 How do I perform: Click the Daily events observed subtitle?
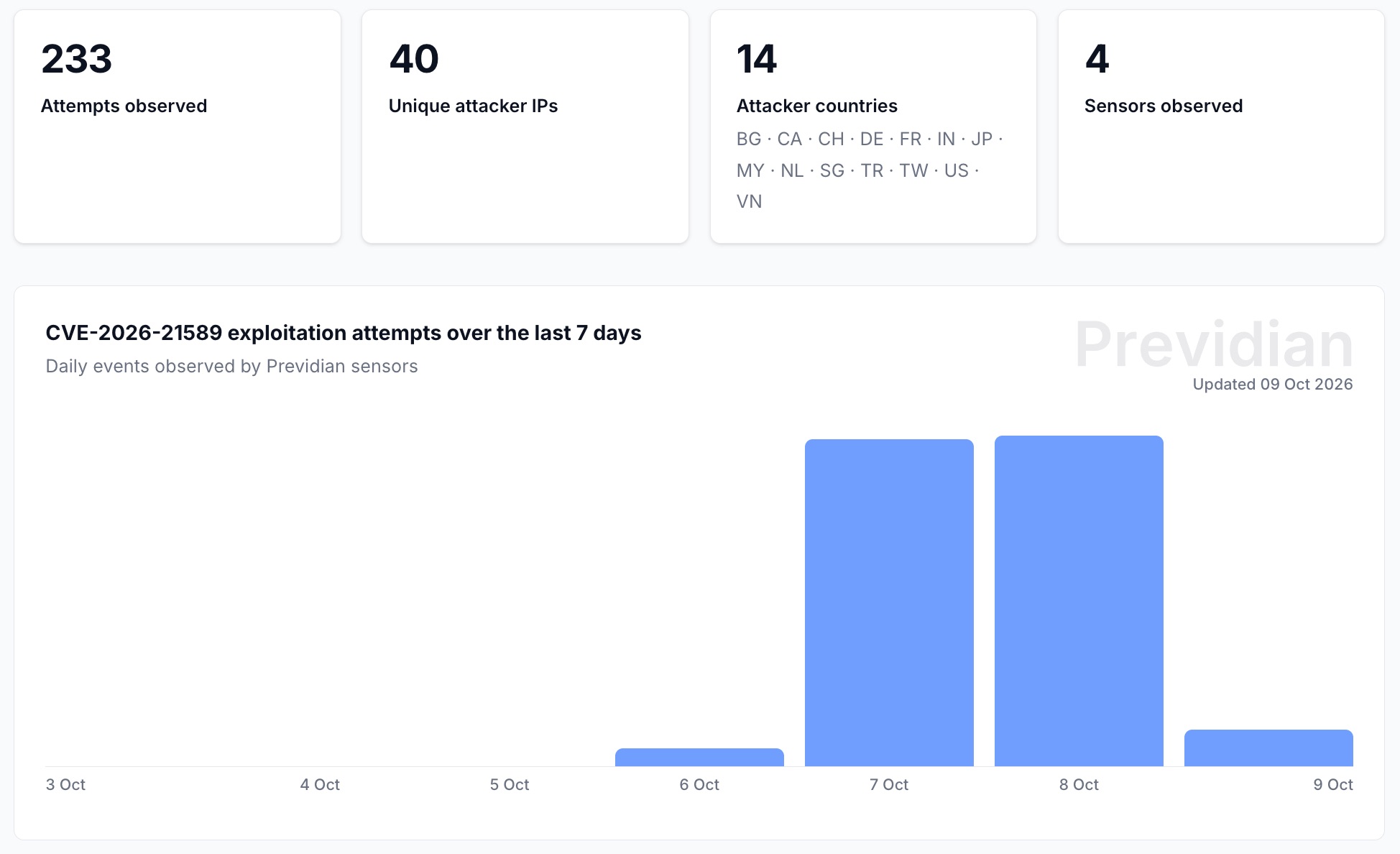pos(232,366)
